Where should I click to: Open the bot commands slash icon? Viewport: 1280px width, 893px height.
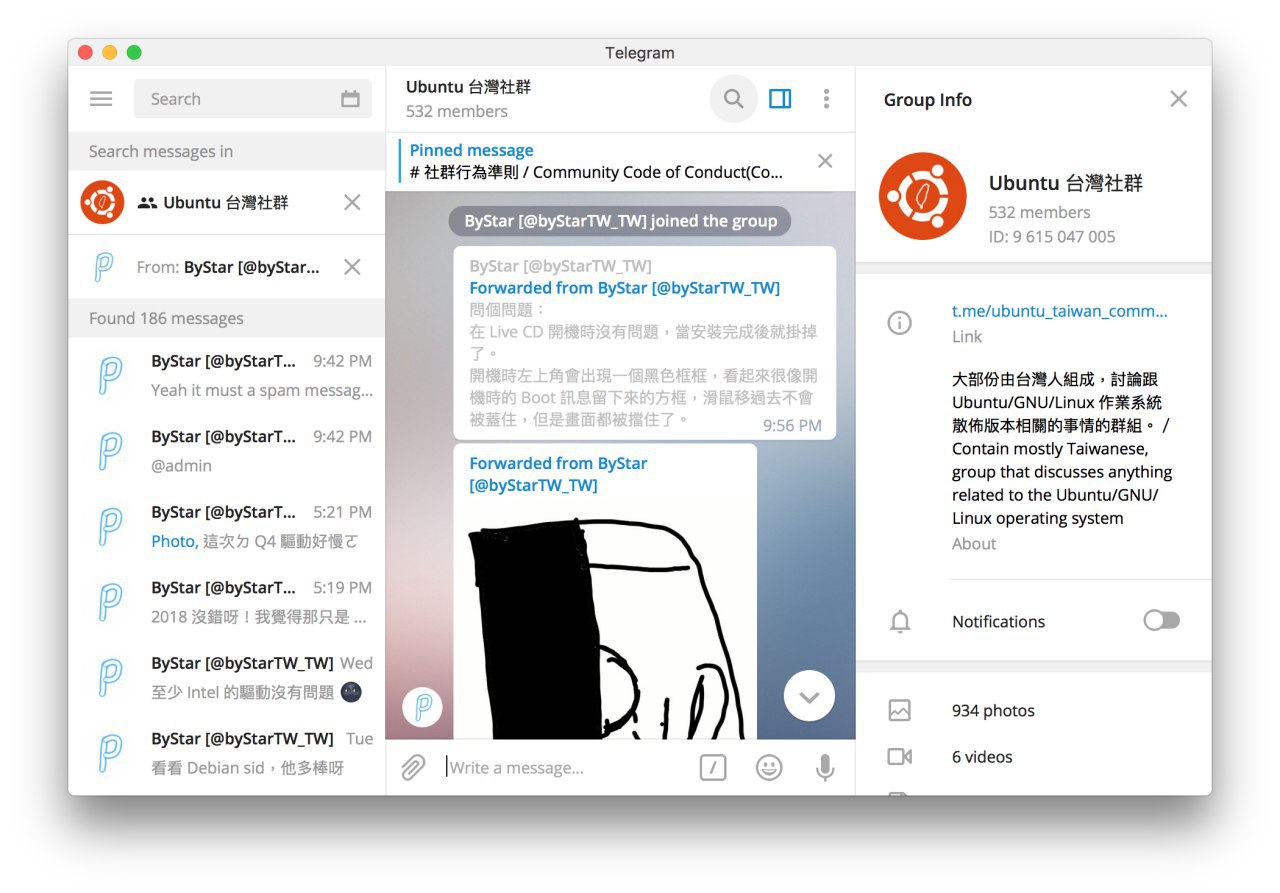pyautogui.click(x=713, y=768)
